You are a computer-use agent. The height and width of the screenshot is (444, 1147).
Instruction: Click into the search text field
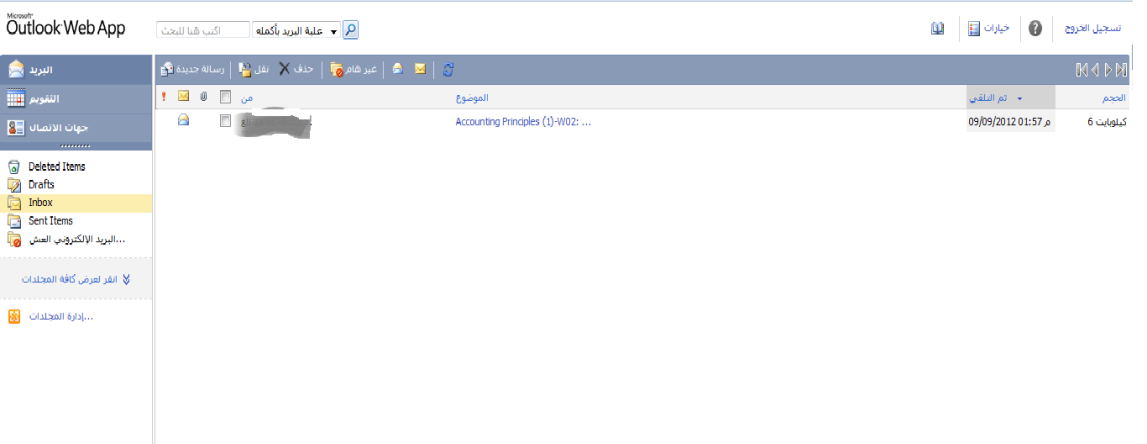coord(203,30)
